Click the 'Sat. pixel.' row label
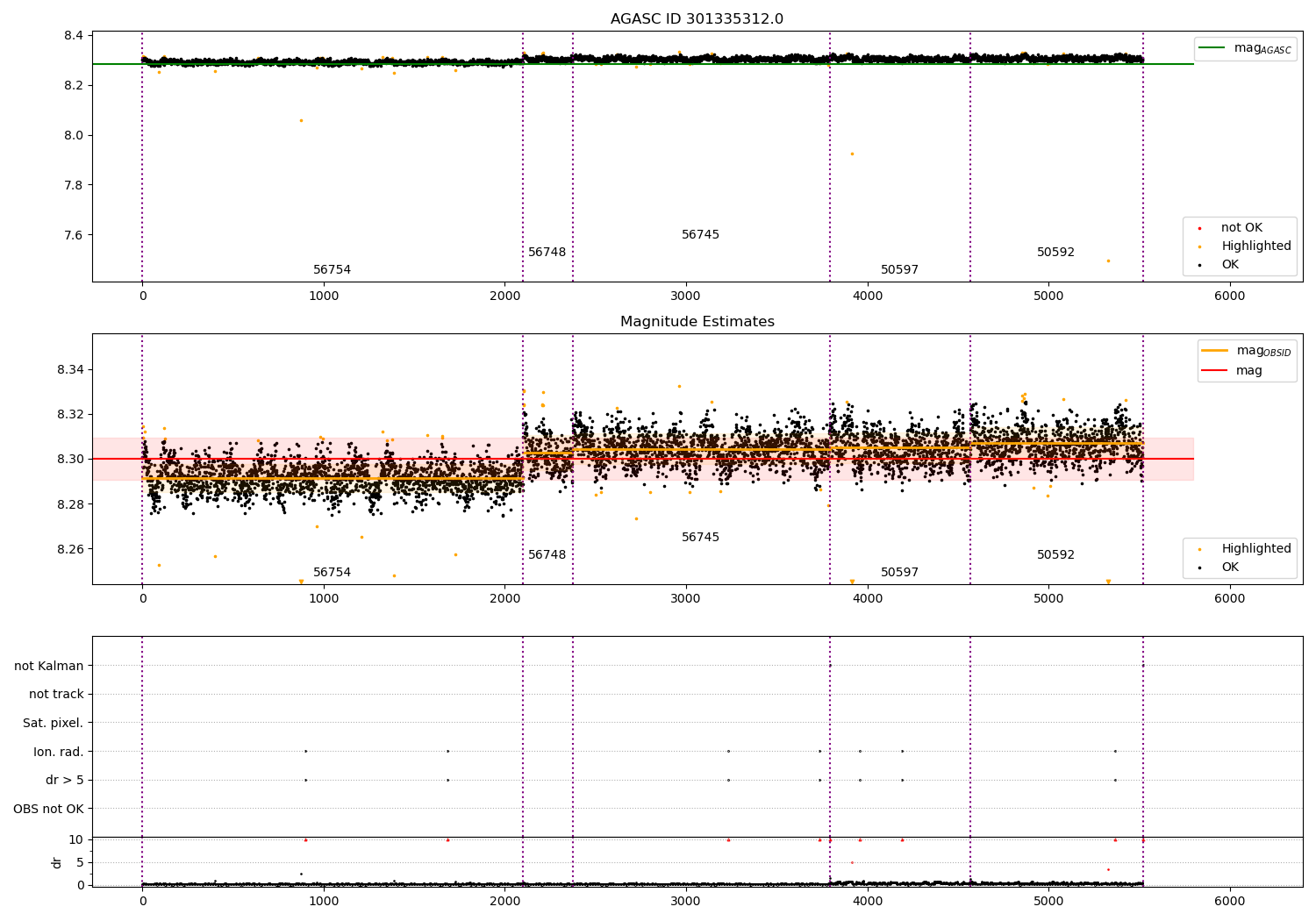Screen dimensions: 1316x921 tap(54, 724)
